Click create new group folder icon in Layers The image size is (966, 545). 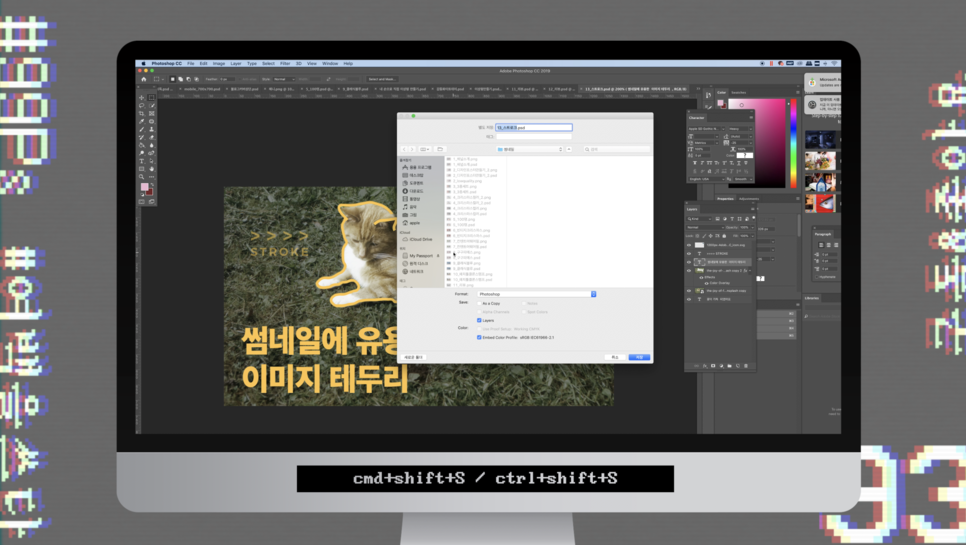click(x=729, y=366)
